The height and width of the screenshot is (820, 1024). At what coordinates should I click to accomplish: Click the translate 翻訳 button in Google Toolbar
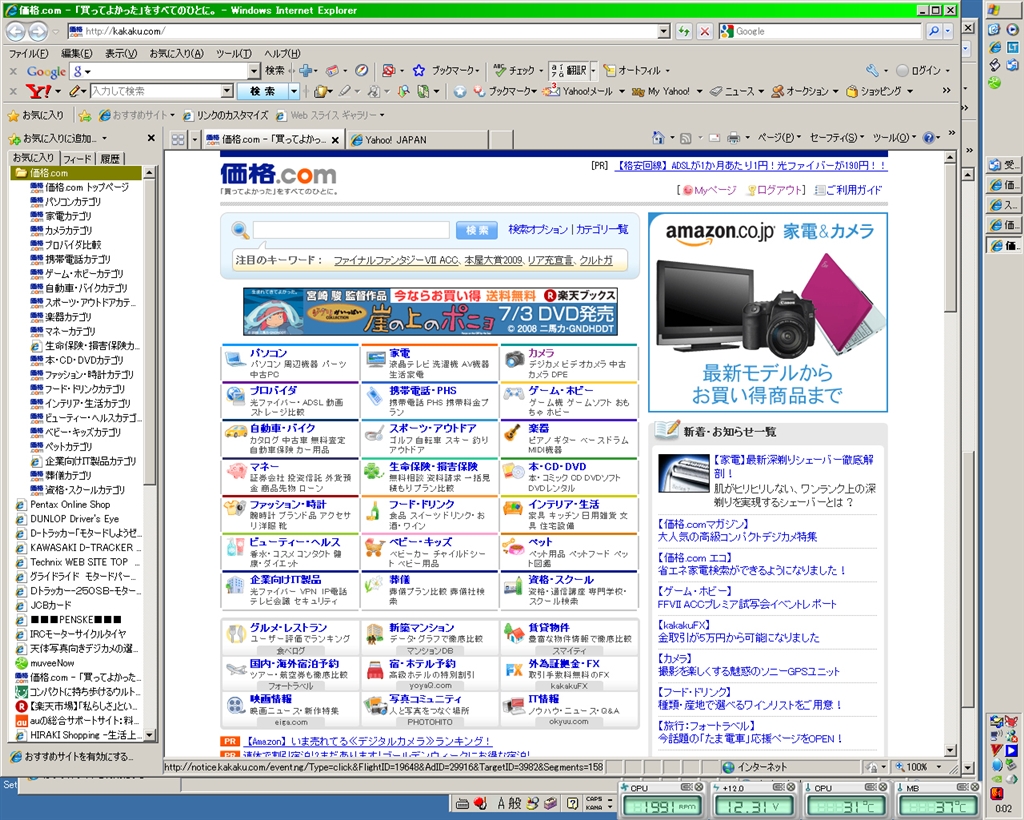569,71
